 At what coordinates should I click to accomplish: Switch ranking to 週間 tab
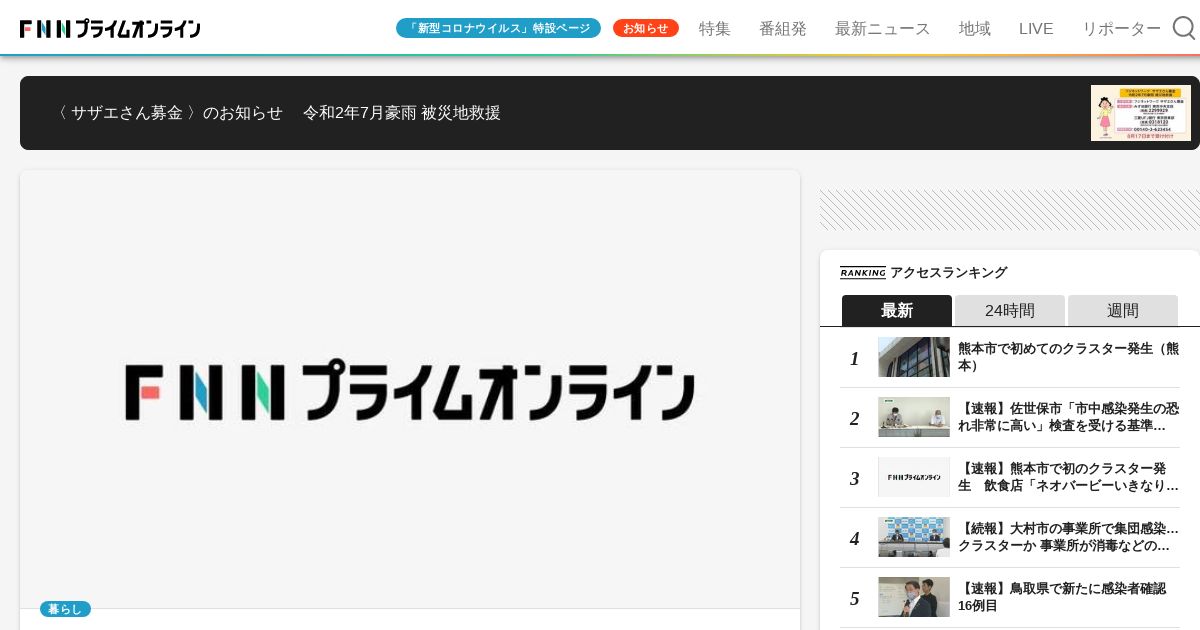pyautogui.click(x=1123, y=310)
